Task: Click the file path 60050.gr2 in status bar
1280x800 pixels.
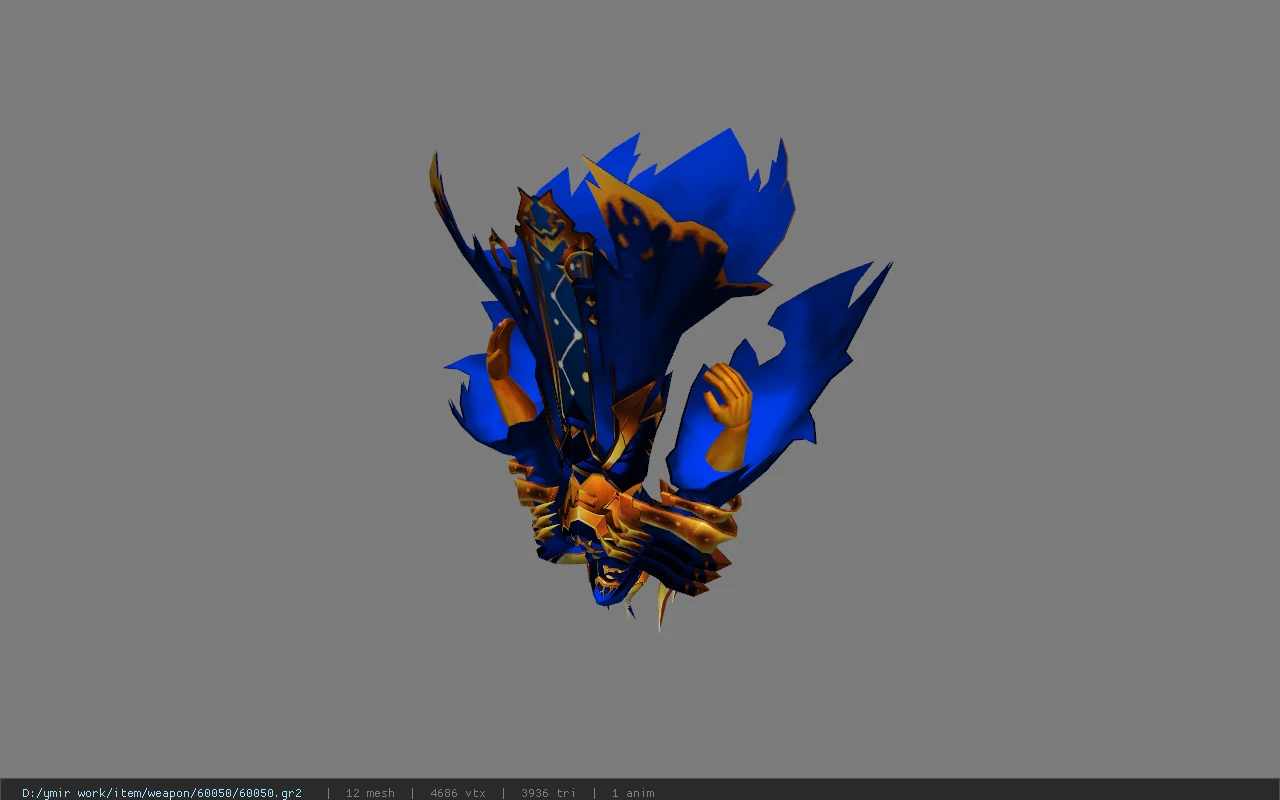Action: pos(162,793)
